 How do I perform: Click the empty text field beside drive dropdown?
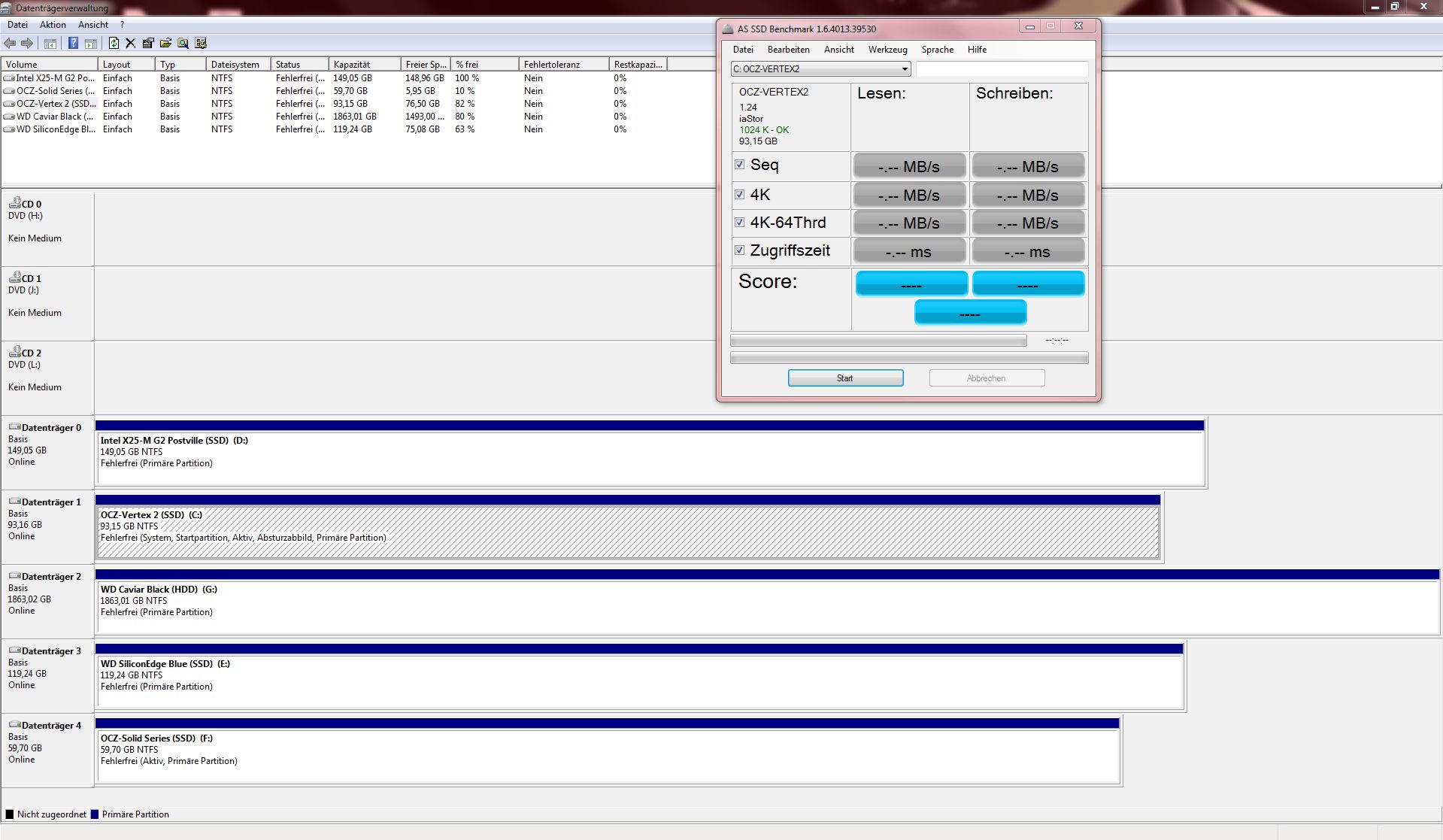1002,69
